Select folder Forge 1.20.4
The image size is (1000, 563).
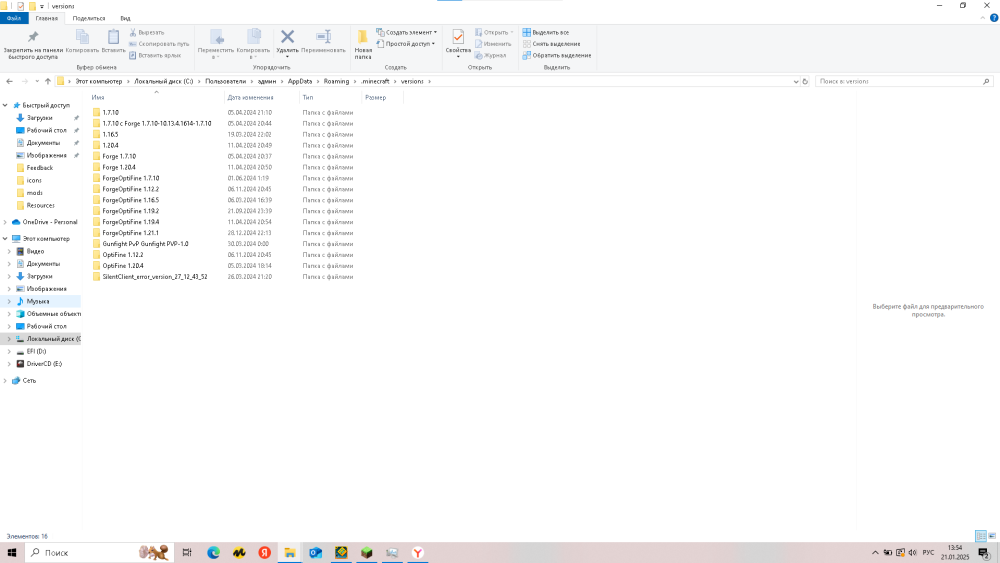point(119,168)
